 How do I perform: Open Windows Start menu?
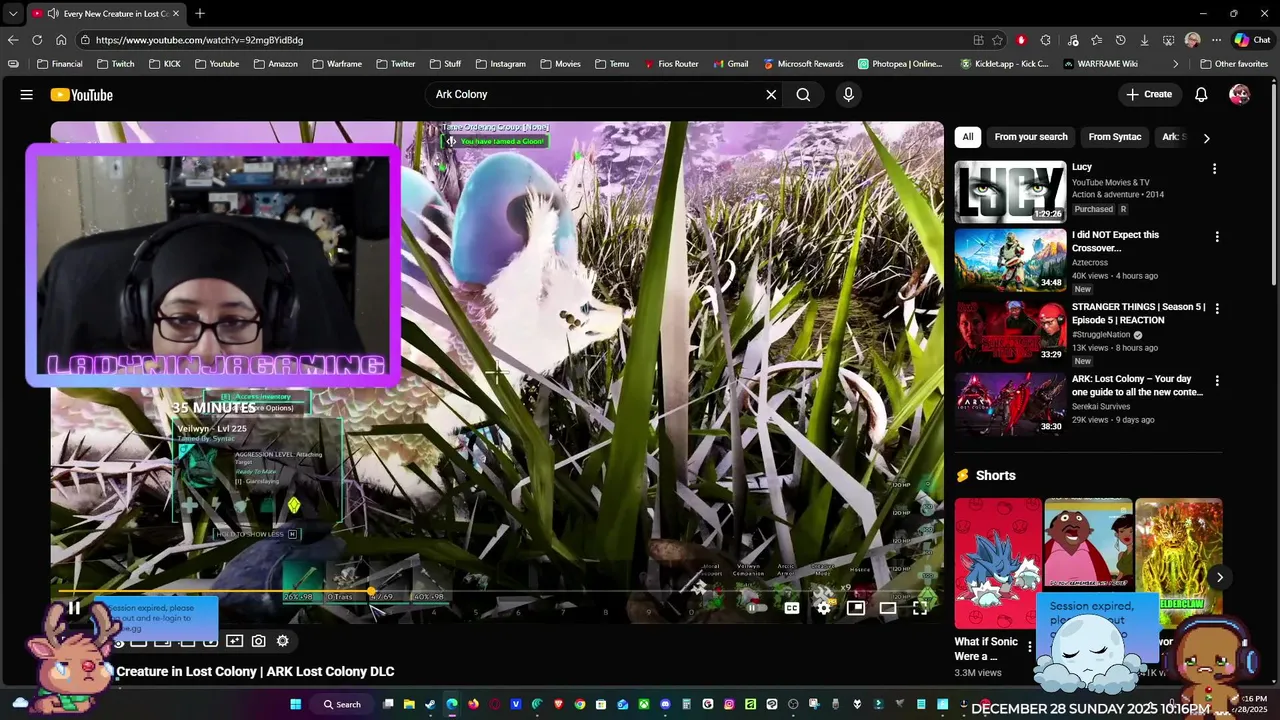[296, 704]
